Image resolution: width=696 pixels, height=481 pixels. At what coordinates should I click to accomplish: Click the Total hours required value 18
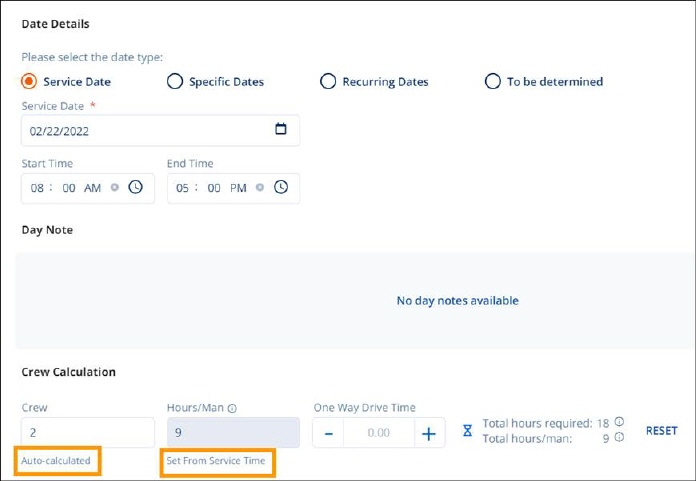click(603, 423)
